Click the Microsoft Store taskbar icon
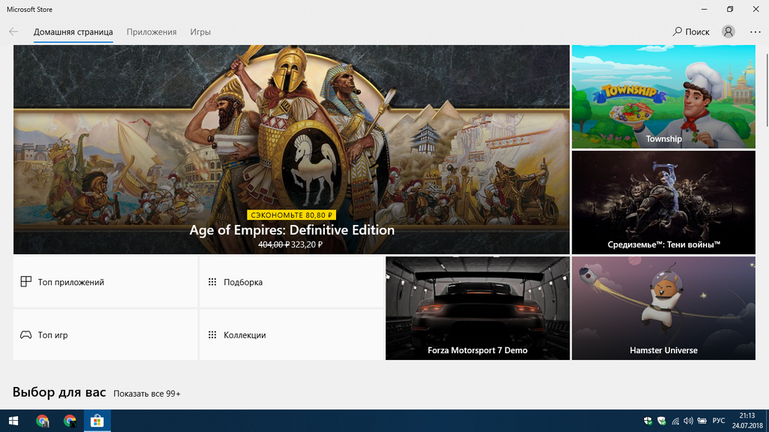The image size is (769, 432). coord(97,421)
